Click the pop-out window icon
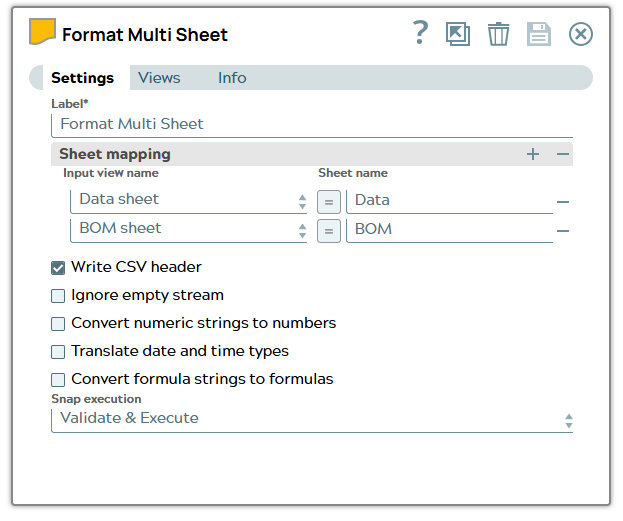Screen dimensions: 623x521 pyautogui.click(x=458, y=34)
